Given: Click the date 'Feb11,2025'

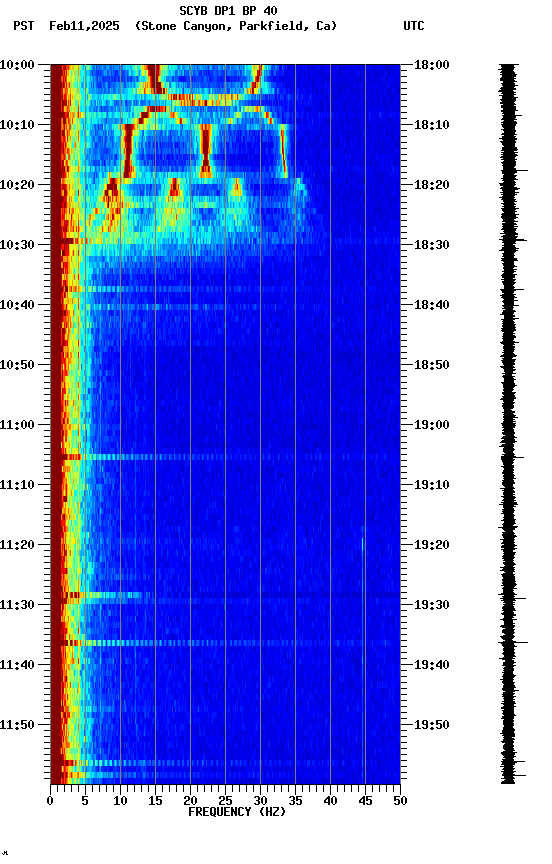Looking at the screenshot, I should click(x=84, y=26).
